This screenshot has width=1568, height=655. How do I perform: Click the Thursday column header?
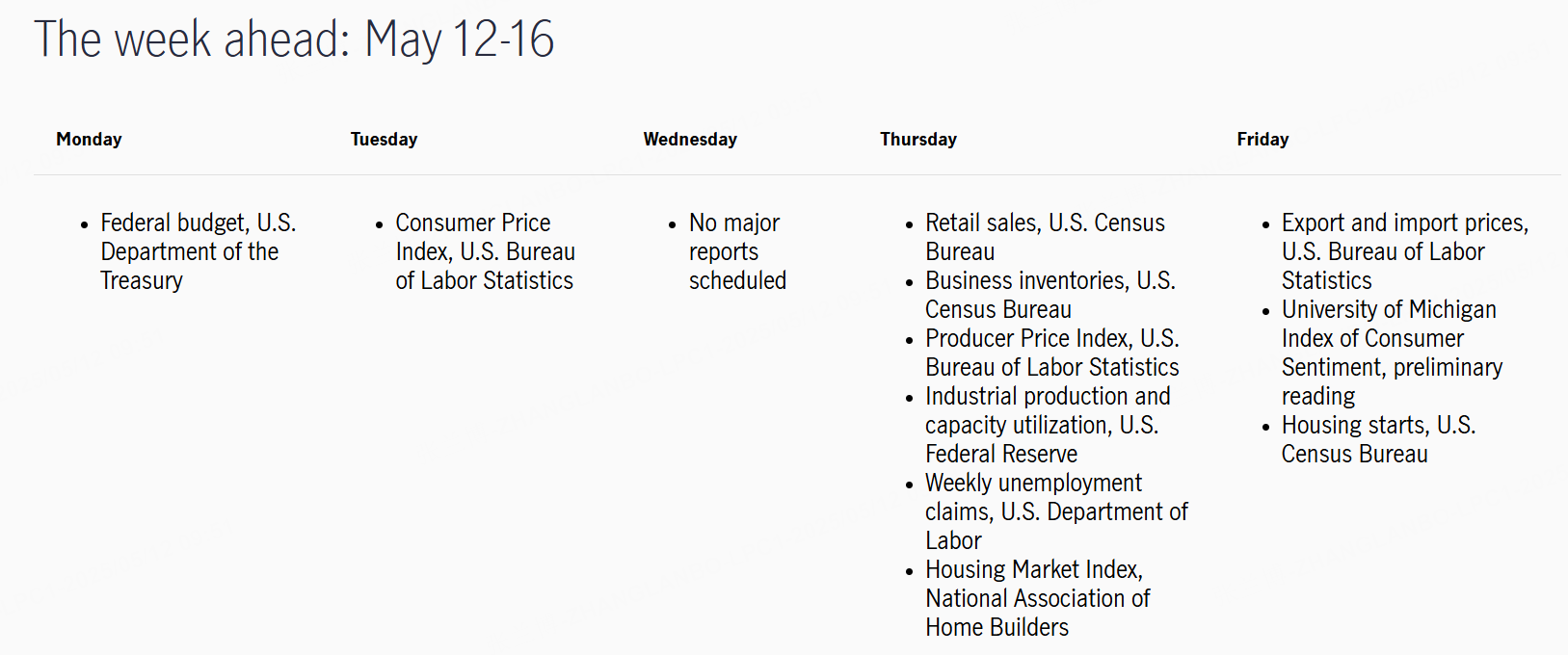pyautogui.click(x=918, y=140)
